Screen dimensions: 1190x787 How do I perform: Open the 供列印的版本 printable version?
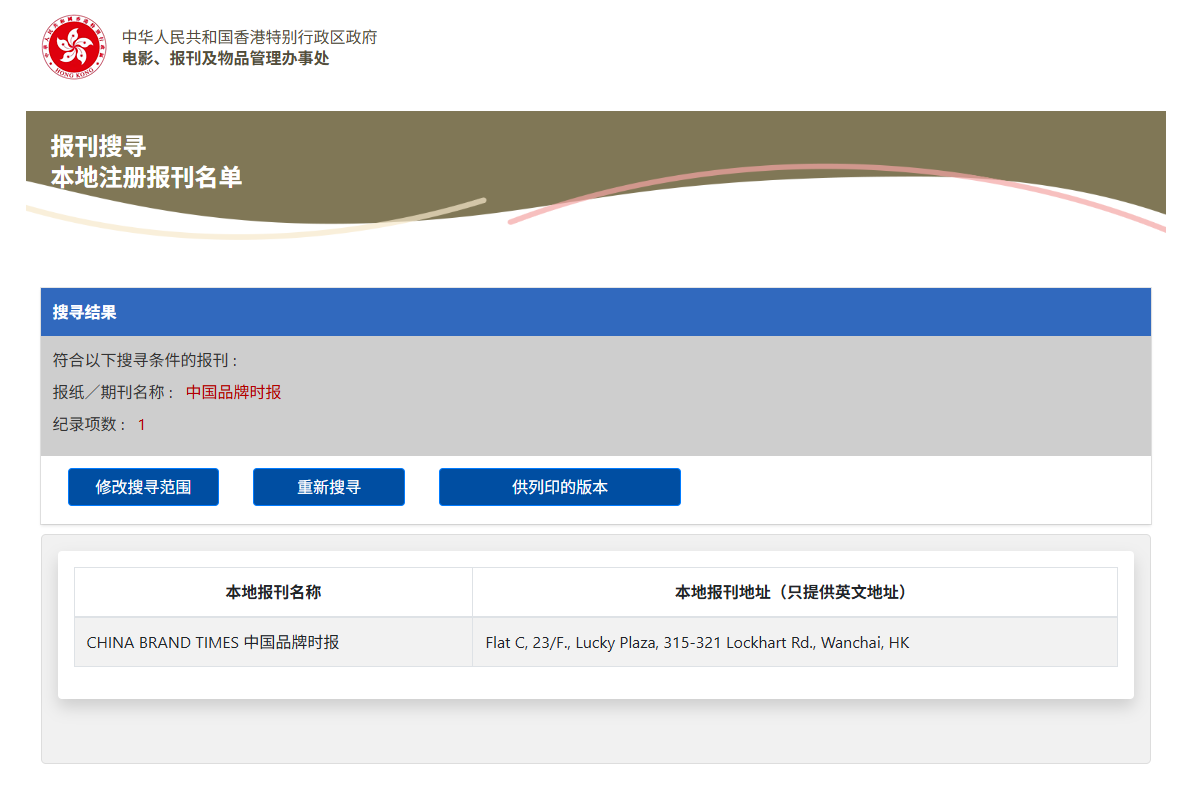(x=559, y=487)
